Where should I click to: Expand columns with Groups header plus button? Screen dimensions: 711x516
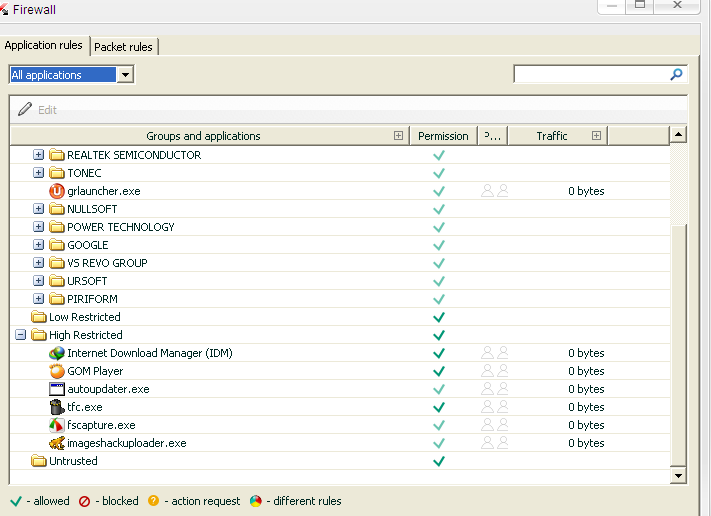pos(398,136)
